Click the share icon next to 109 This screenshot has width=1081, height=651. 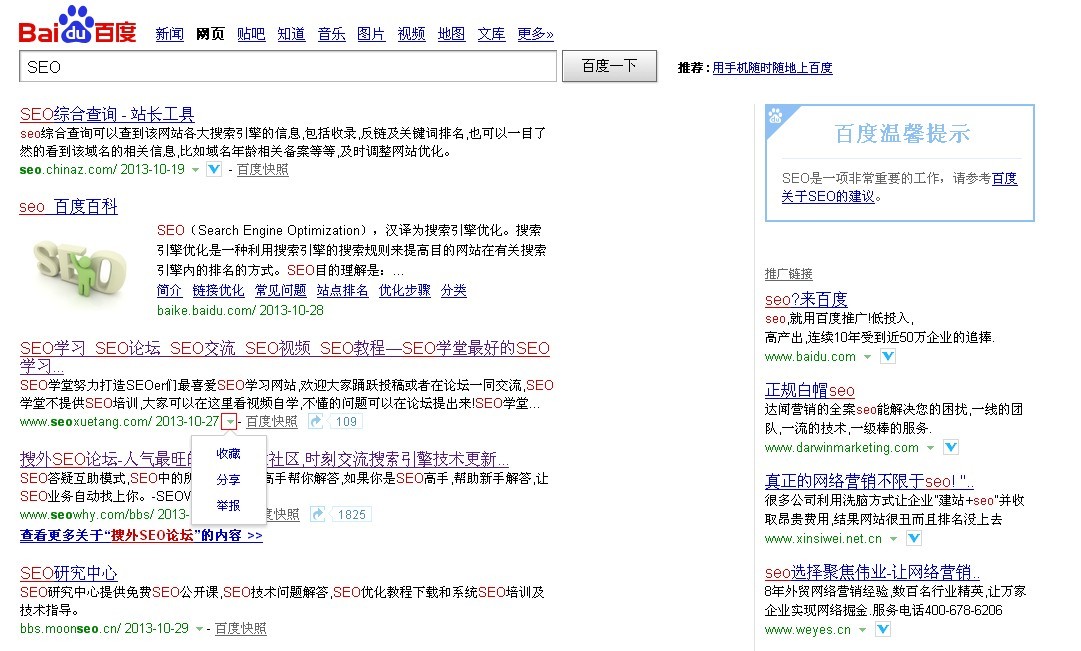point(316,422)
